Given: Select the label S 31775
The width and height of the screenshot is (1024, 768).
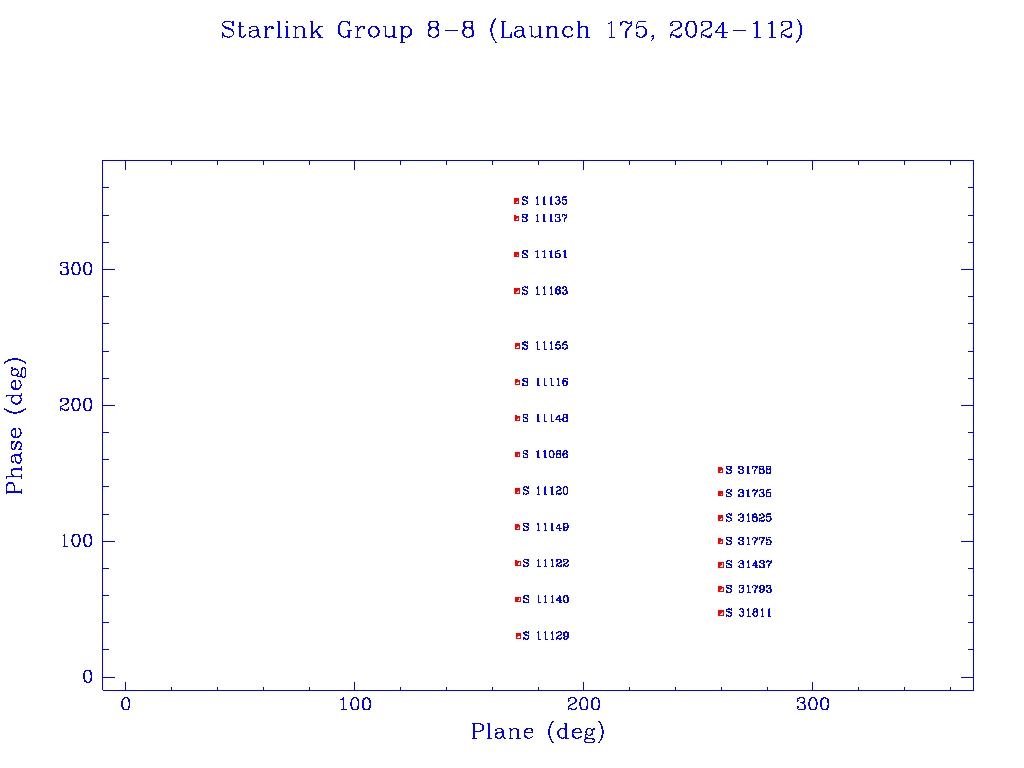Looking at the screenshot, I should tap(748, 541).
